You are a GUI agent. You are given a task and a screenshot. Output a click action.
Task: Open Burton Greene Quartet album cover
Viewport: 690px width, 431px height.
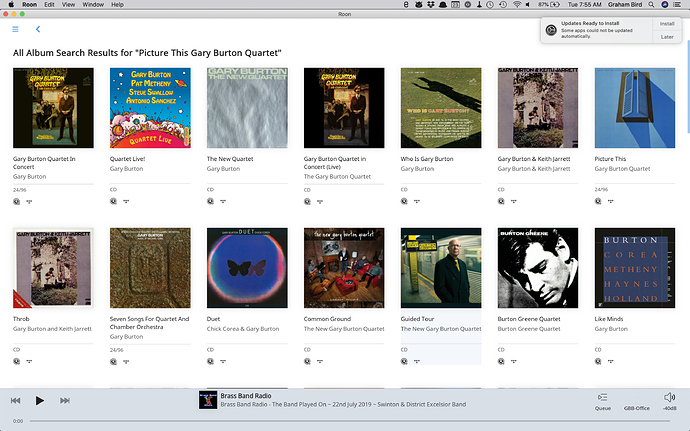[538, 268]
